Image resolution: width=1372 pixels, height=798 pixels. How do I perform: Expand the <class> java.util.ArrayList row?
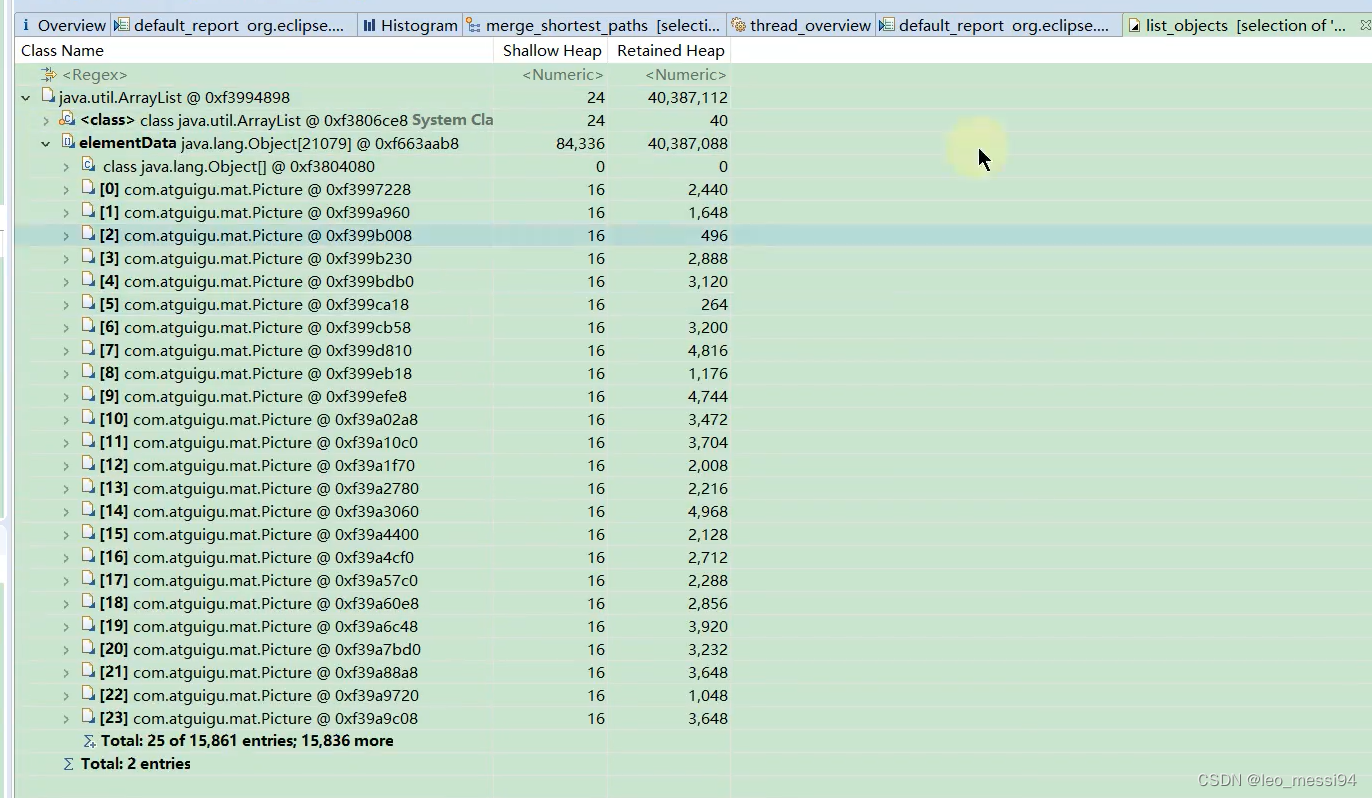pyautogui.click(x=46, y=121)
